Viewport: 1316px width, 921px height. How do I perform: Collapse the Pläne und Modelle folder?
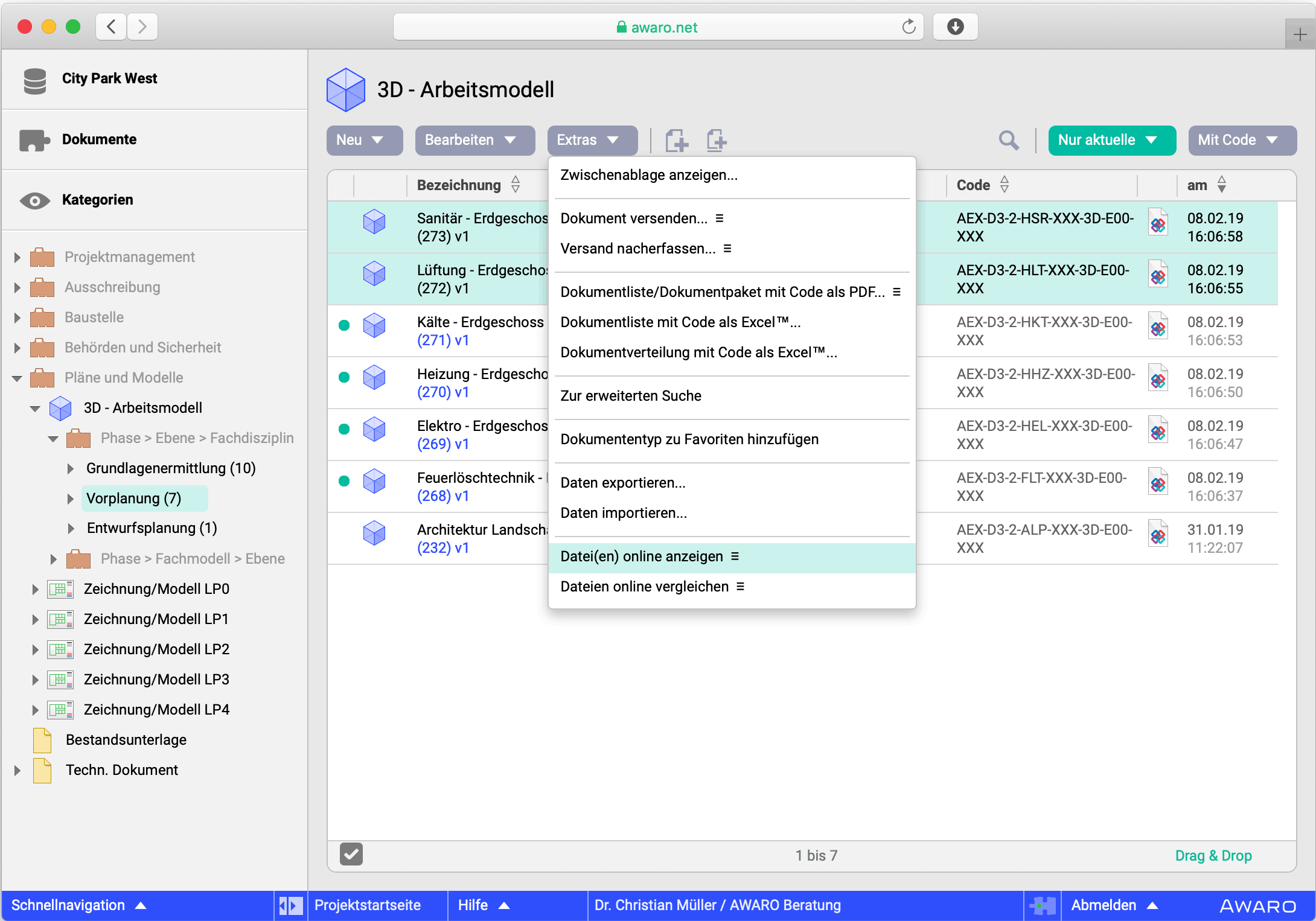click(x=17, y=378)
